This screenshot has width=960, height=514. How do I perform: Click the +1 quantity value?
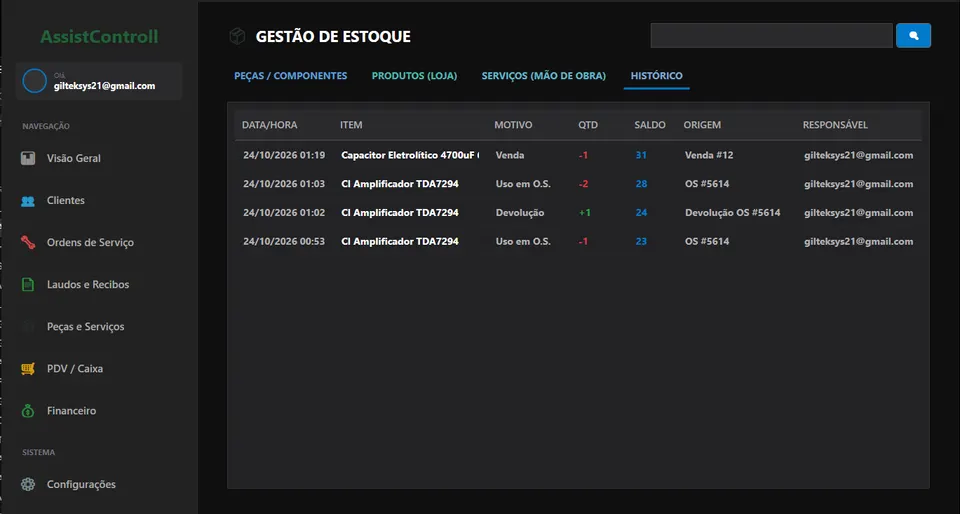point(585,213)
